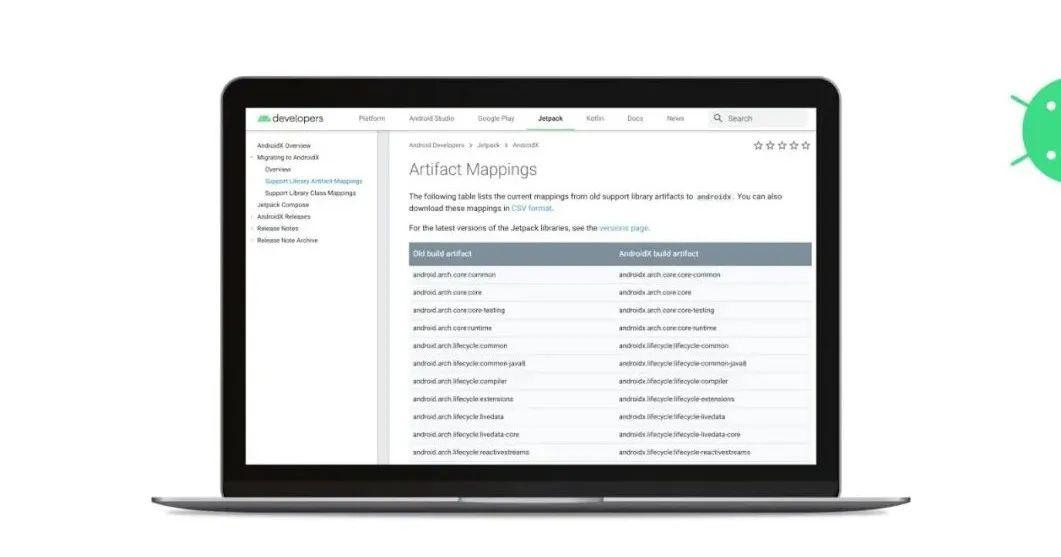Click the android.arch.core:core-testing cell
The image size is (1061, 557).
click(x=459, y=310)
